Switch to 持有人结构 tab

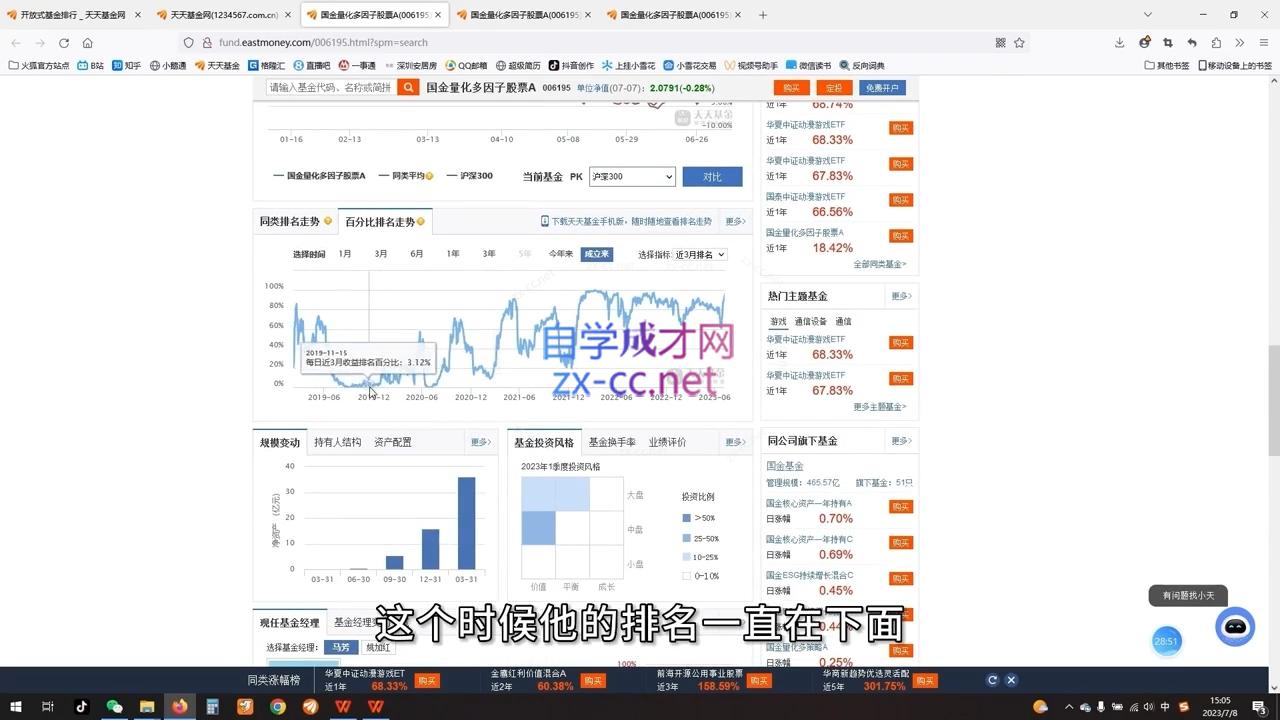click(337, 442)
